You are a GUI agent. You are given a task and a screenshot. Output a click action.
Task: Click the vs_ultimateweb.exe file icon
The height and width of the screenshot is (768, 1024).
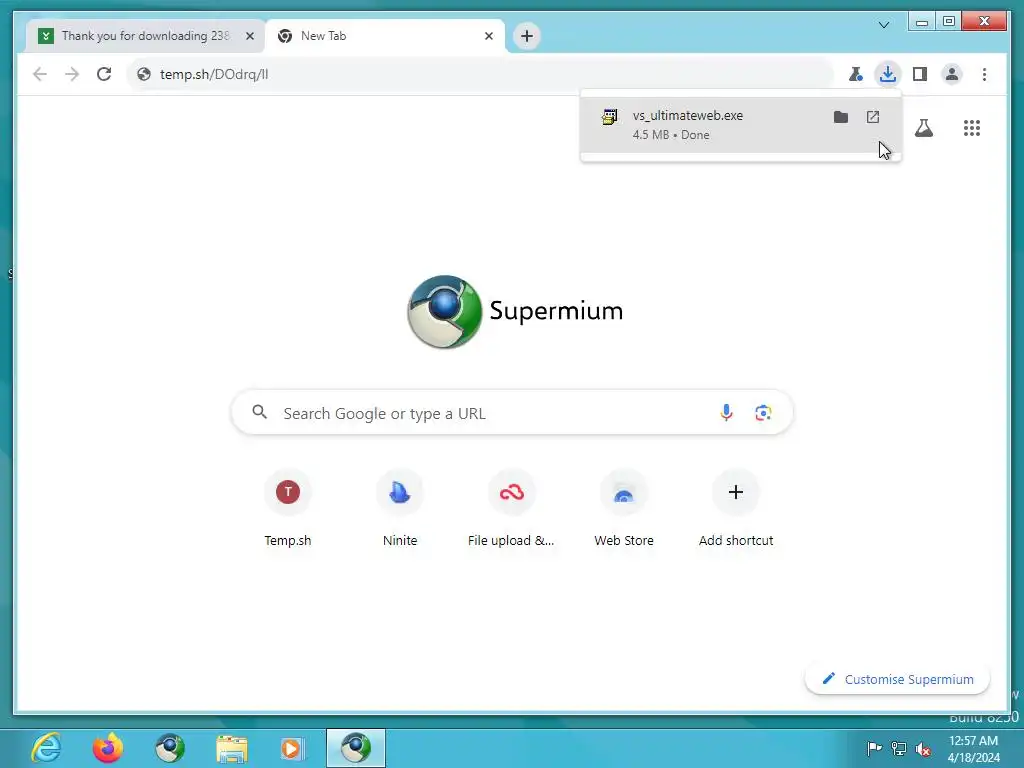pos(609,117)
